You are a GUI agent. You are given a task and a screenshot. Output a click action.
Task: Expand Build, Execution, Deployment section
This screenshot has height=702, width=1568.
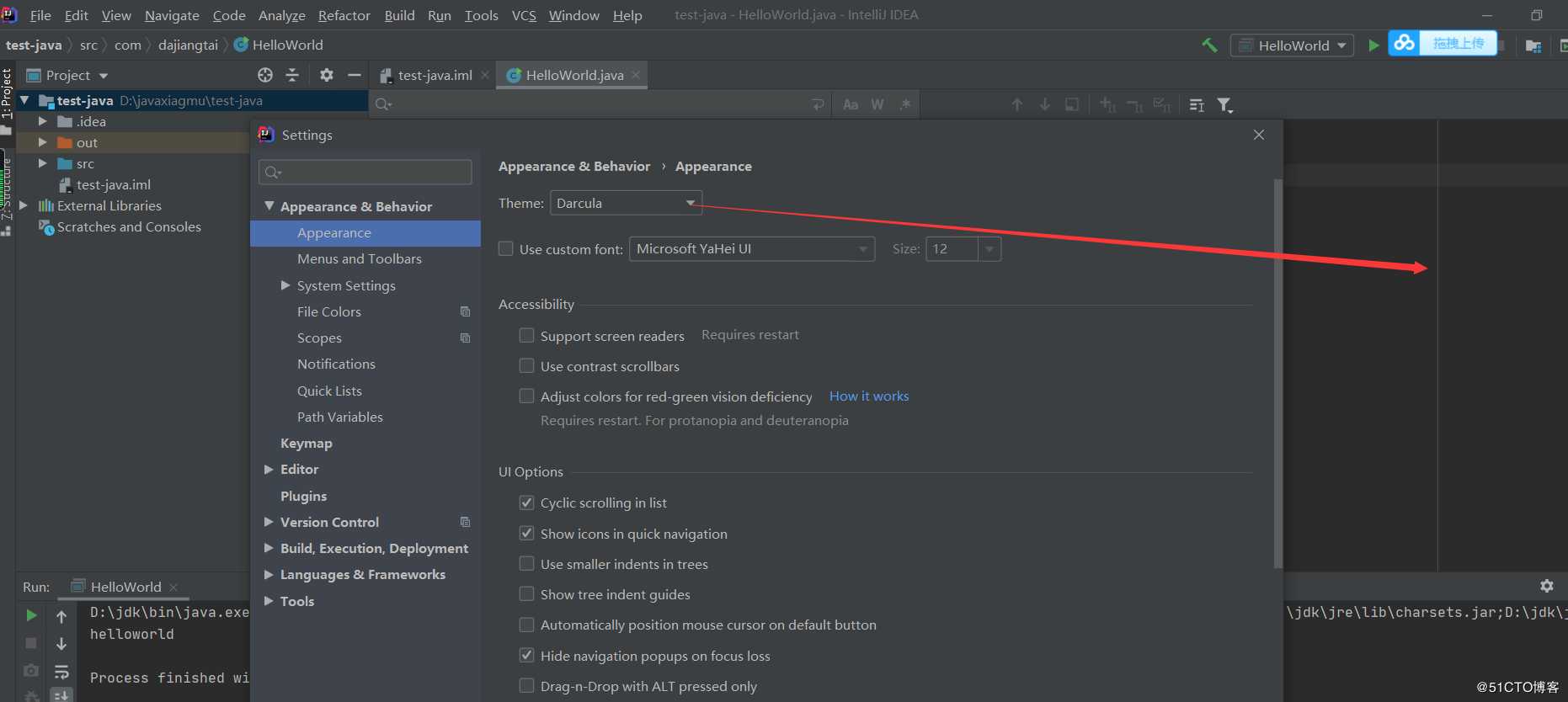point(269,548)
